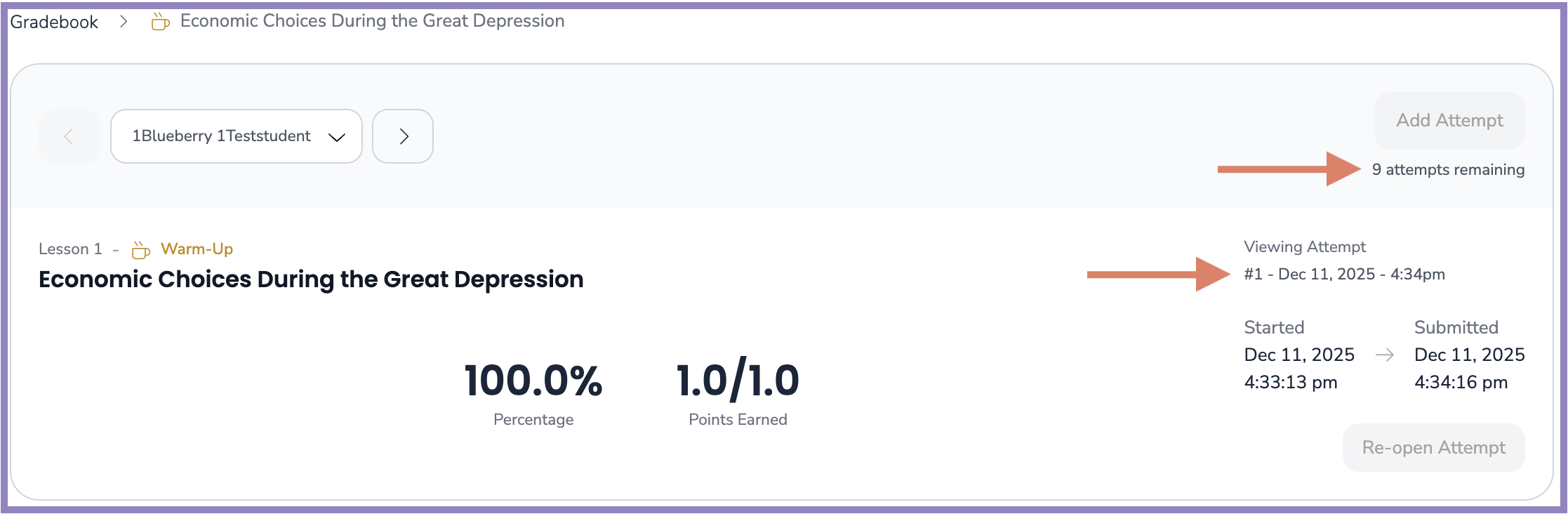Go to the previous student arrow
This screenshot has height=514, width=1568.
click(x=69, y=136)
